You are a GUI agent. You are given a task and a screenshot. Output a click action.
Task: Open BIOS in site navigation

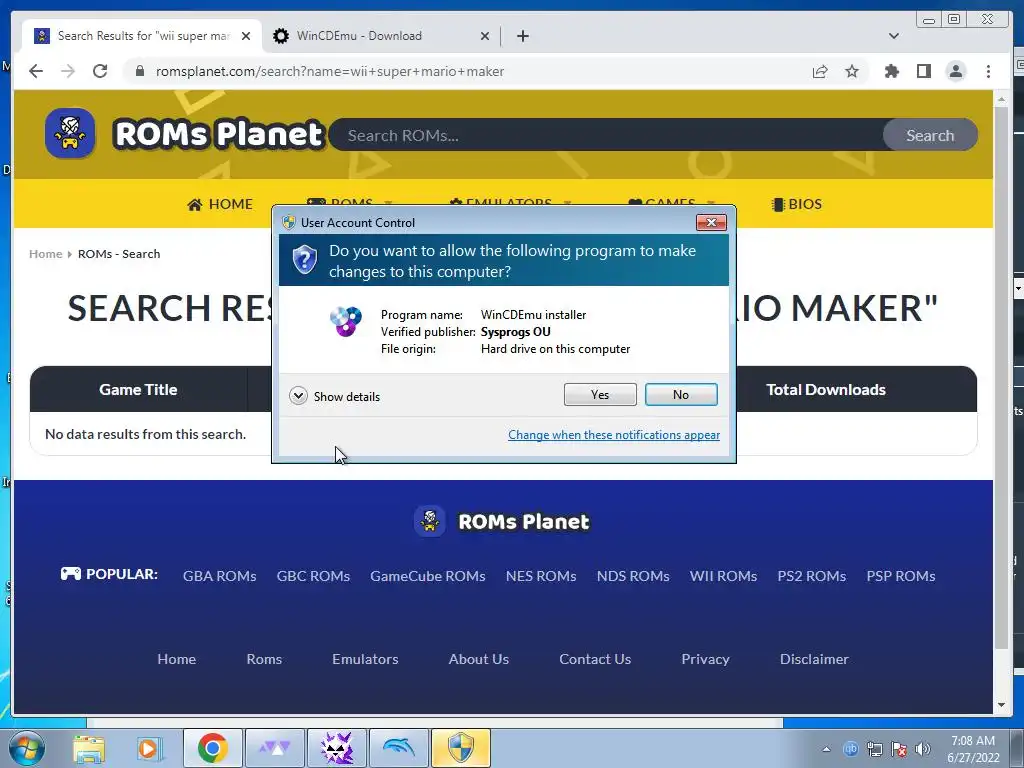(x=797, y=204)
